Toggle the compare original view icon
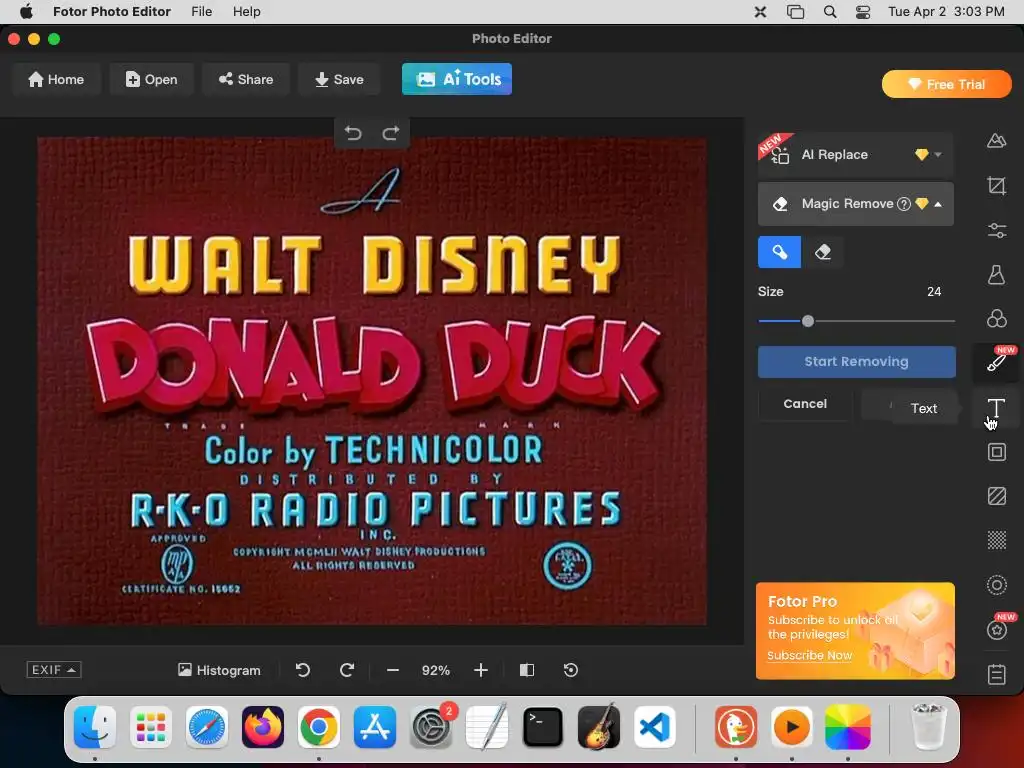Screen dimensions: 1024x768 [526, 670]
